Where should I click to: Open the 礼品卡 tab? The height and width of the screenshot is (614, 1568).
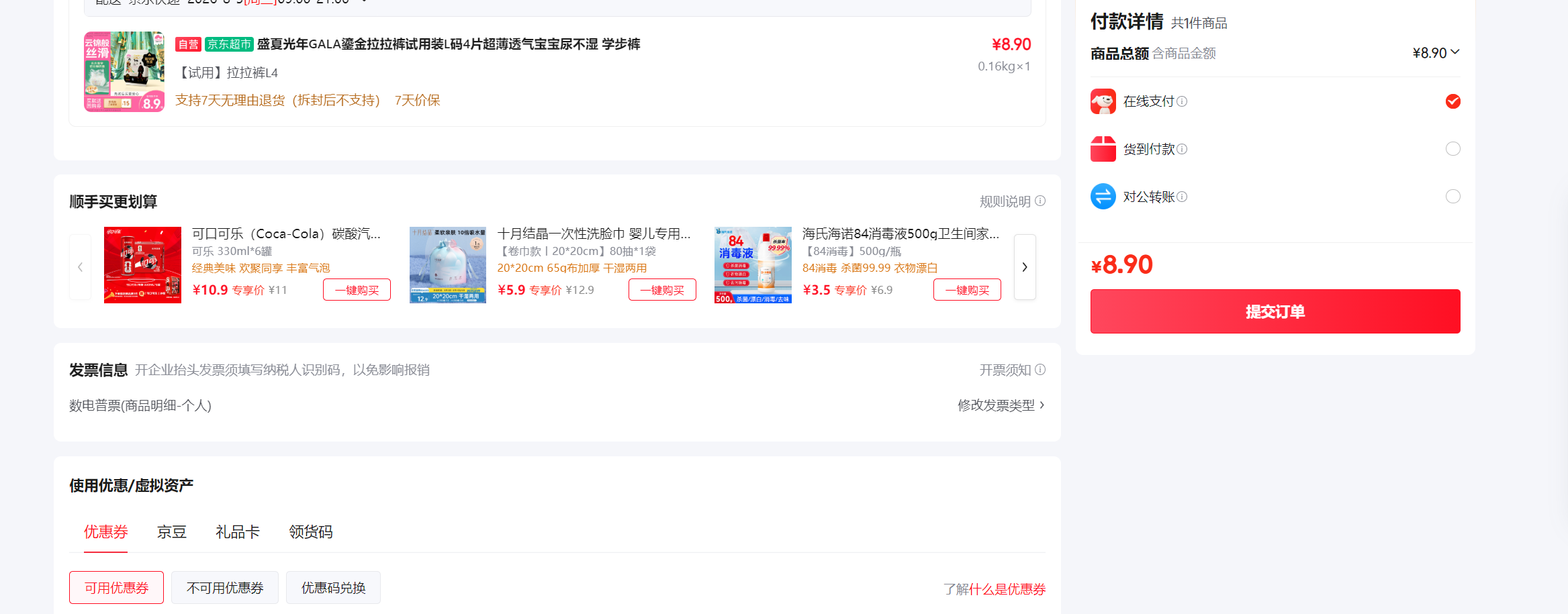tap(238, 532)
